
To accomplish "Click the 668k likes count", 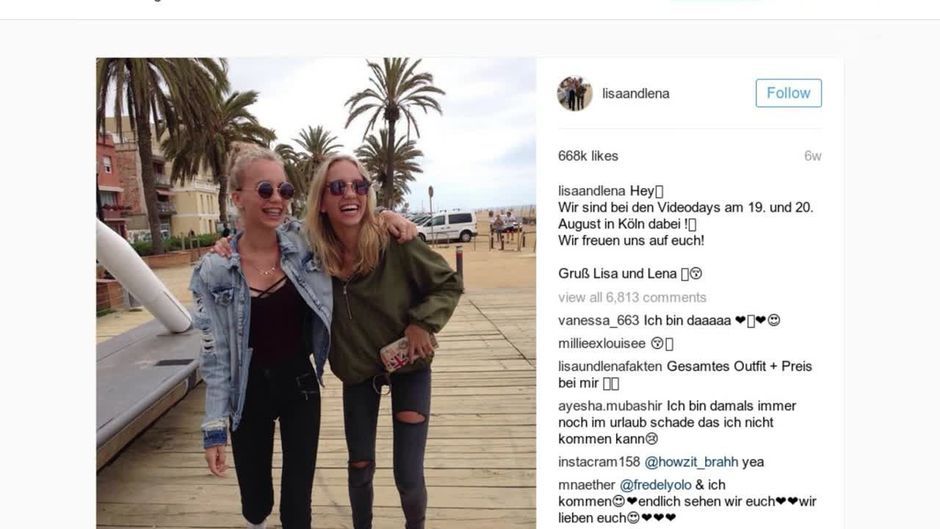I will click(588, 156).
